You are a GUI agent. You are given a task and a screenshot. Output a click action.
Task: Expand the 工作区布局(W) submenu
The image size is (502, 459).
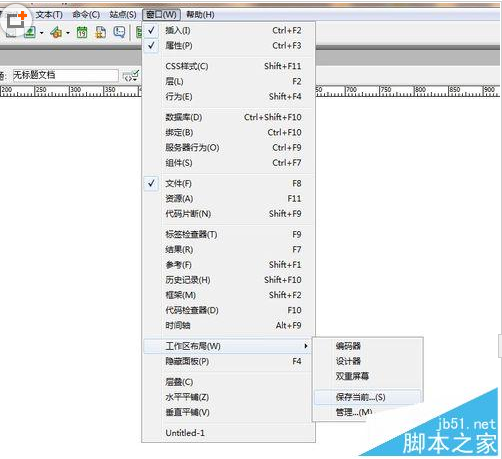229,346
